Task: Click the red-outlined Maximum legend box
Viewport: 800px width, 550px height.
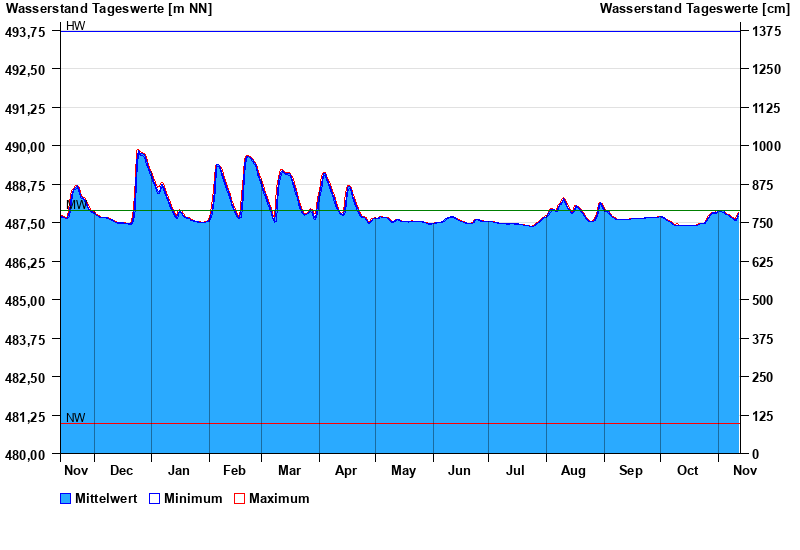Action: [239, 499]
